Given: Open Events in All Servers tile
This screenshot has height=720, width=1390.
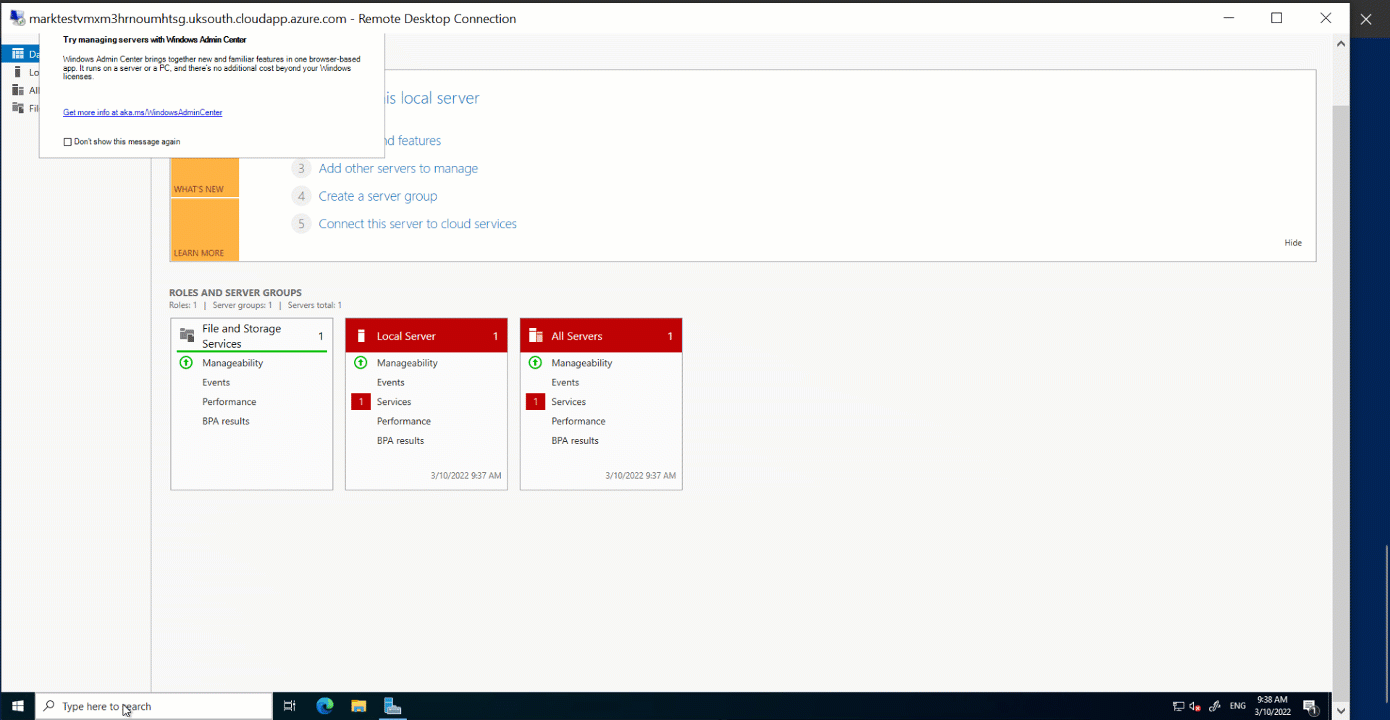Looking at the screenshot, I should tap(565, 382).
